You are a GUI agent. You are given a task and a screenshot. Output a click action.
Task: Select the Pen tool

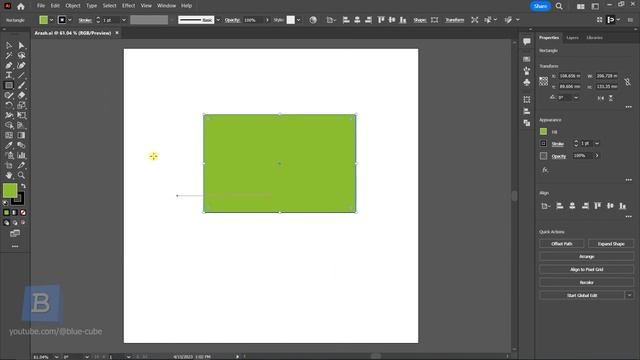pyautogui.click(x=9, y=65)
